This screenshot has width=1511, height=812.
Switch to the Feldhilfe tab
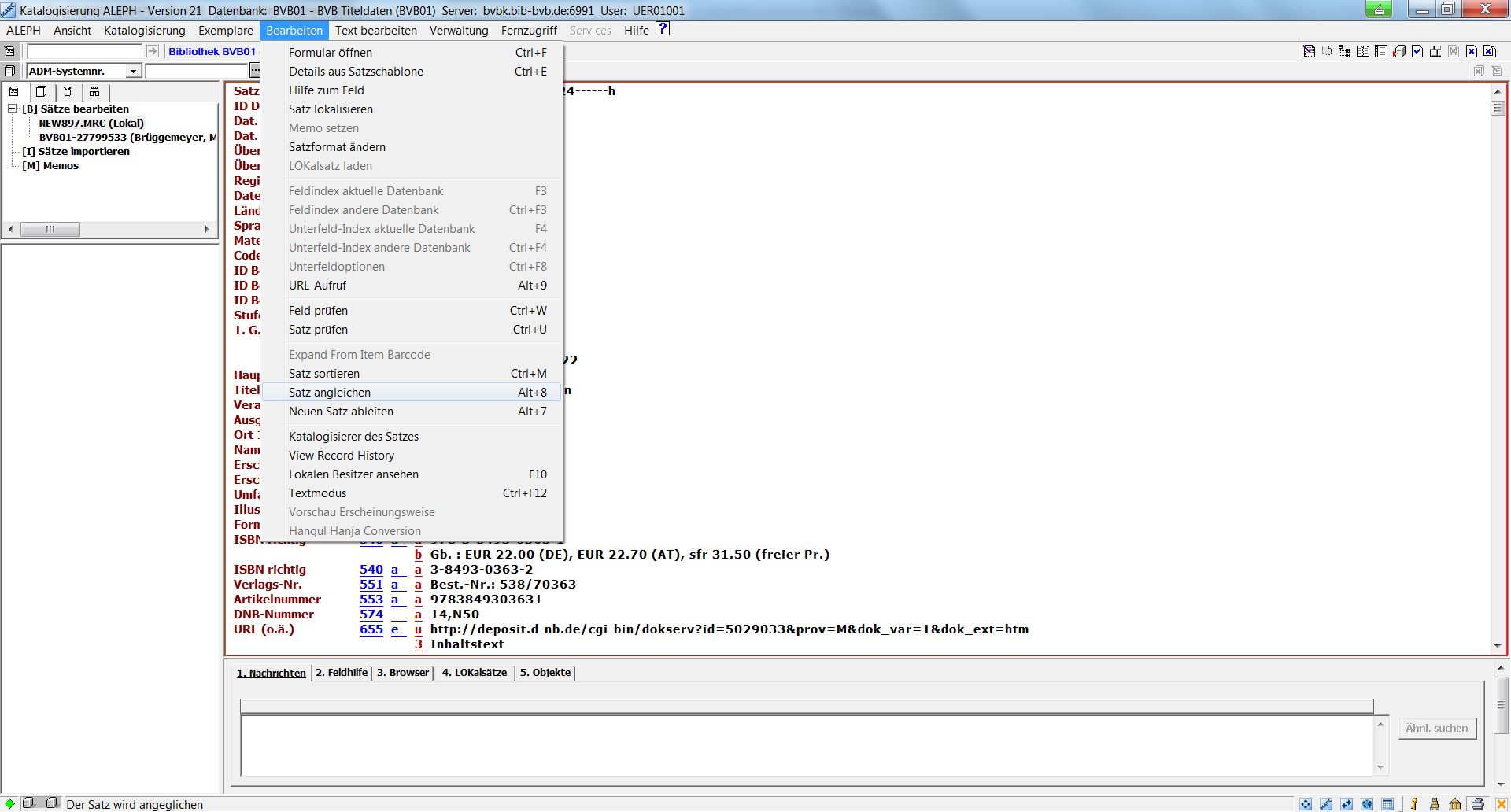pyautogui.click(x=342, y=673)
